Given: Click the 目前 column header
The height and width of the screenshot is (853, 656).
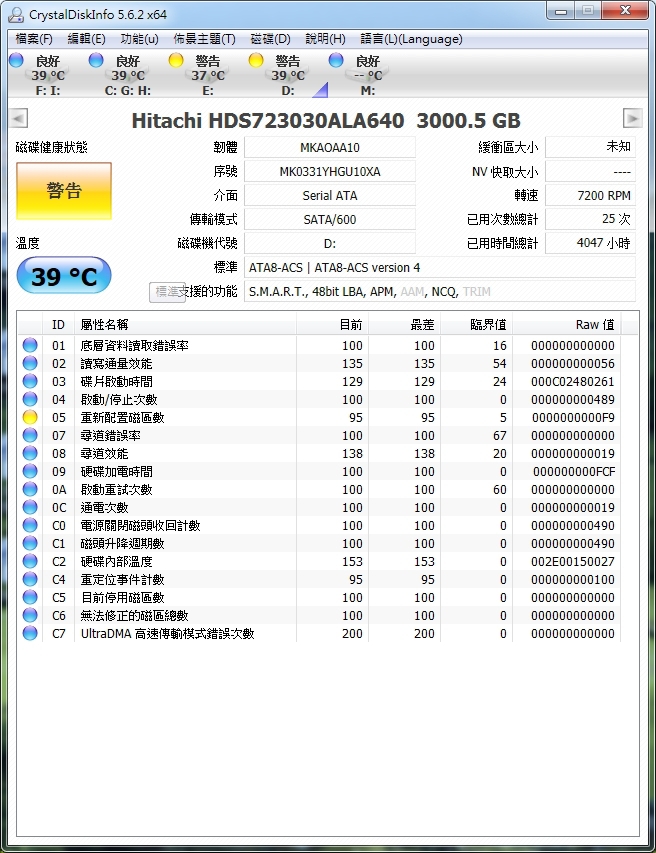Looking at the screenshot, I should [332, 325].
